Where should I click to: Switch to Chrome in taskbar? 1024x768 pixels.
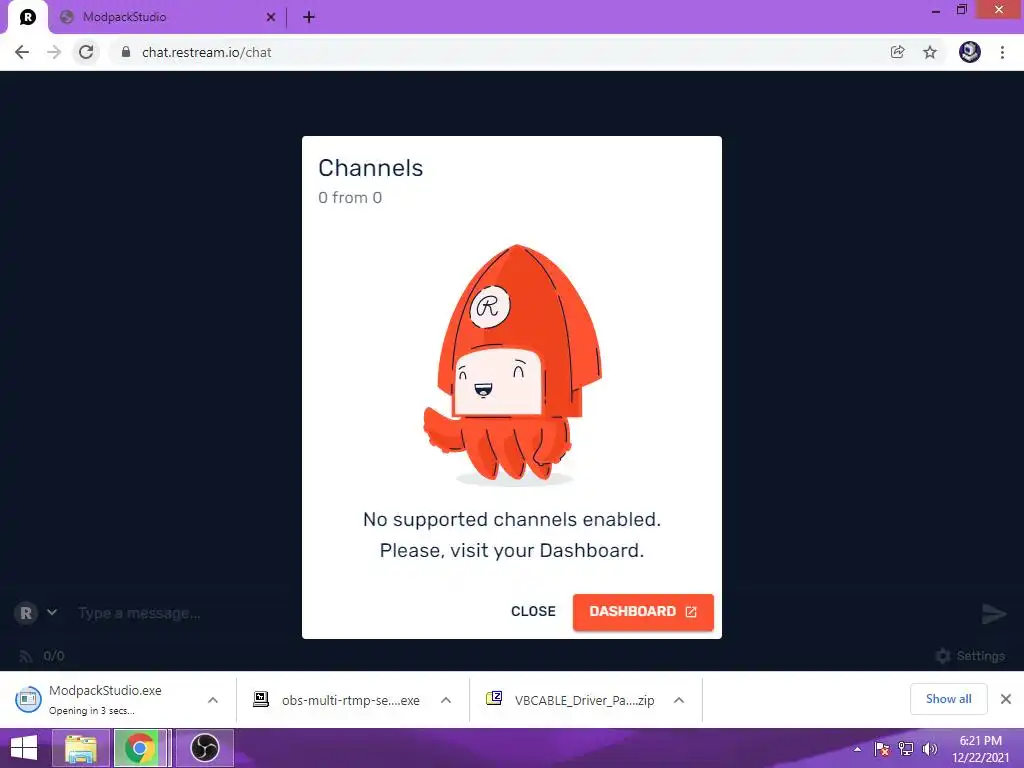[140, 748]
